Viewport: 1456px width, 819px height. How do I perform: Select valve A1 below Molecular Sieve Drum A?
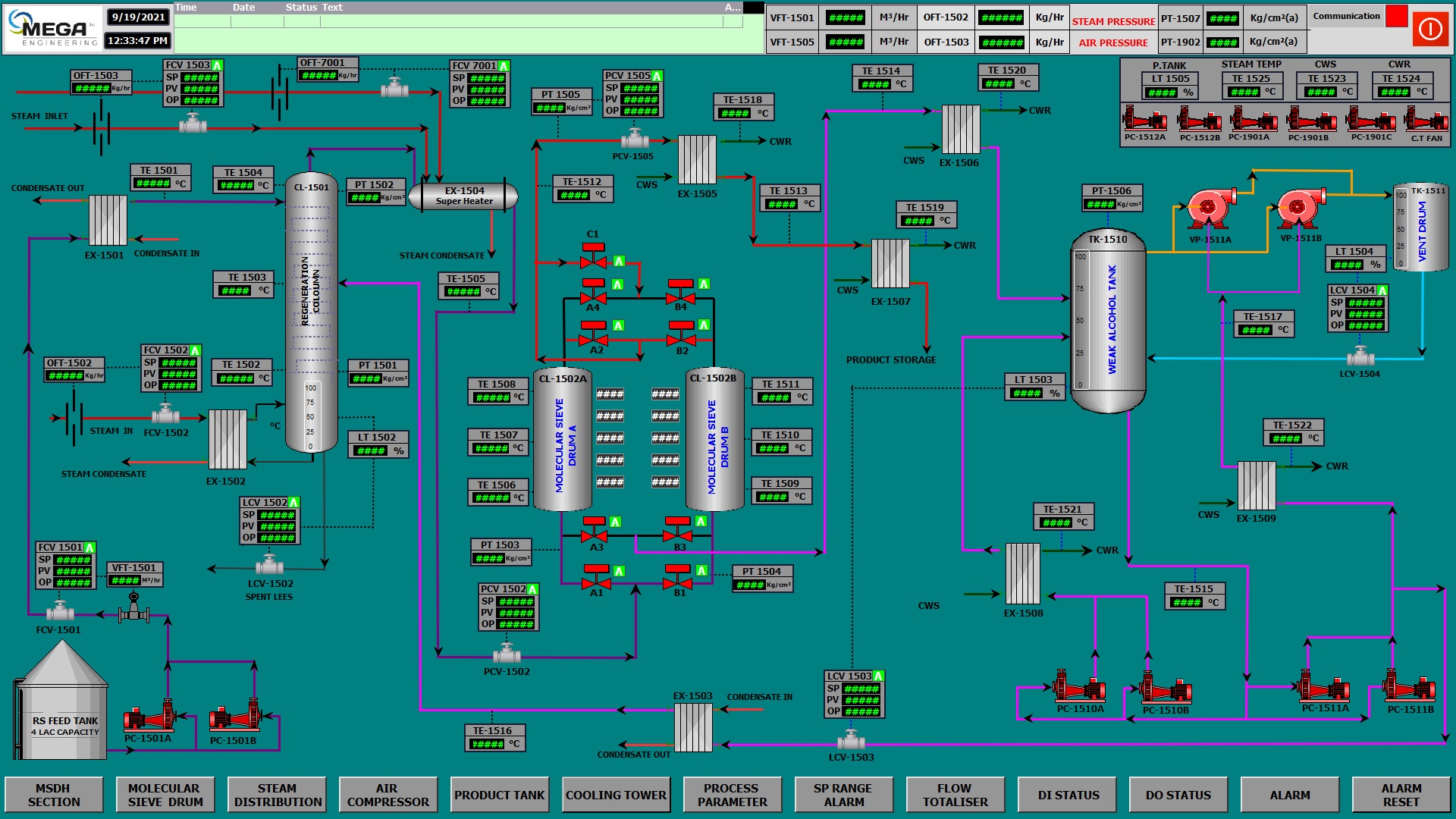coord(596,584)
